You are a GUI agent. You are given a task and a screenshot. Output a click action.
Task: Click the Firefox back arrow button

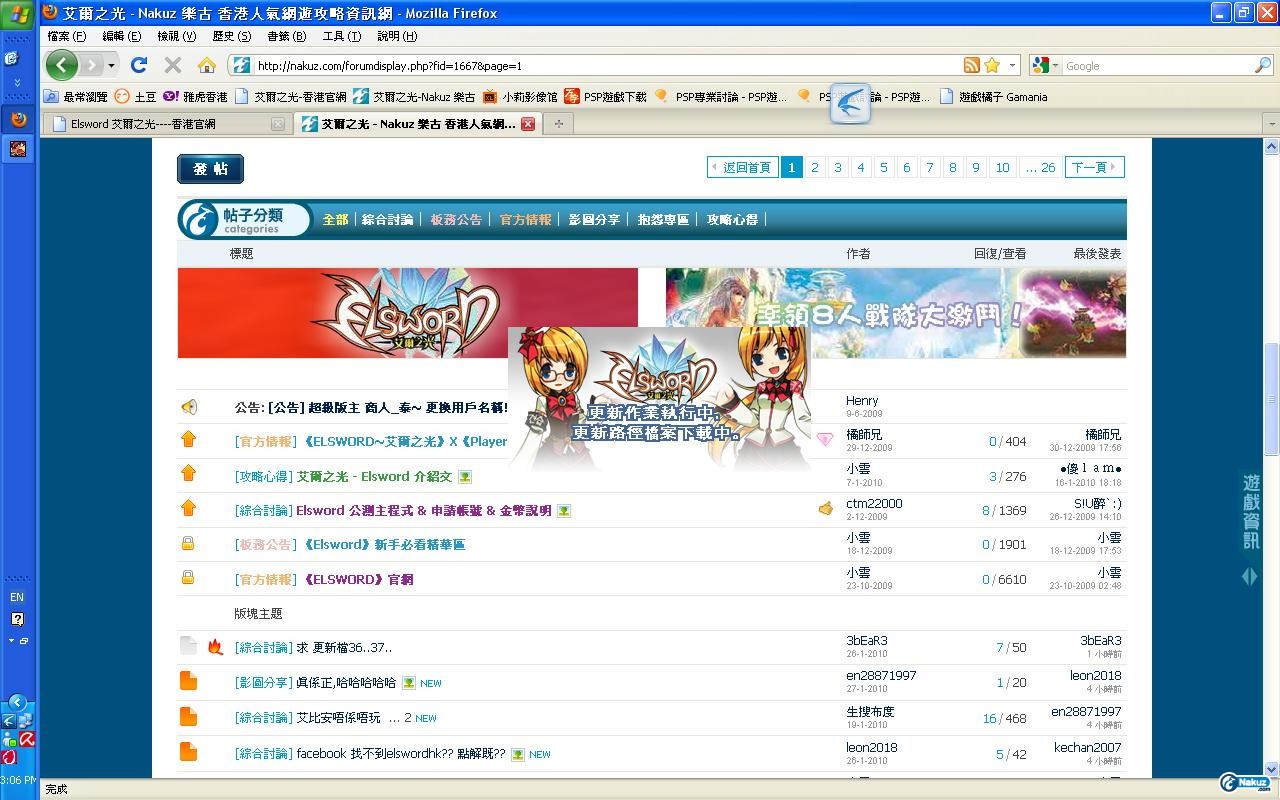(62, 65)
